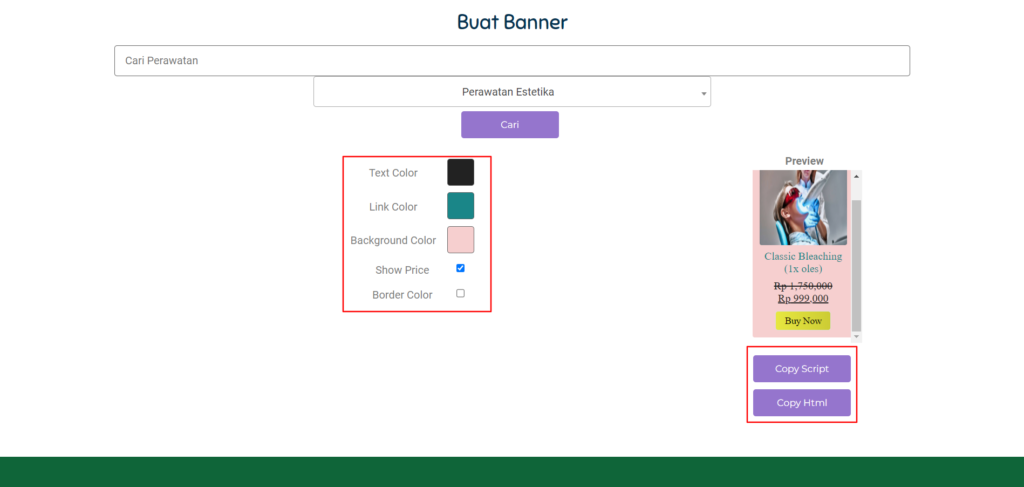This screenshot has height=487, width=1024.
Task: Click the original price Rp 1,750,000
Action: (x=803, y=286)
